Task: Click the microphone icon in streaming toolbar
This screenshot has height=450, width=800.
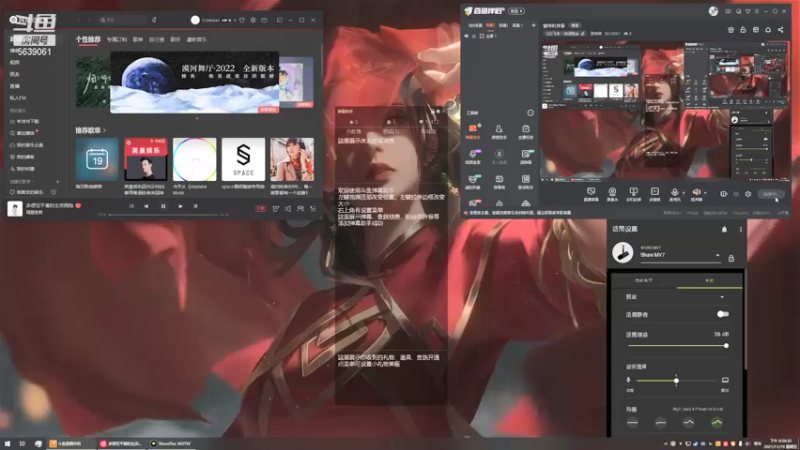Action: 674,192
